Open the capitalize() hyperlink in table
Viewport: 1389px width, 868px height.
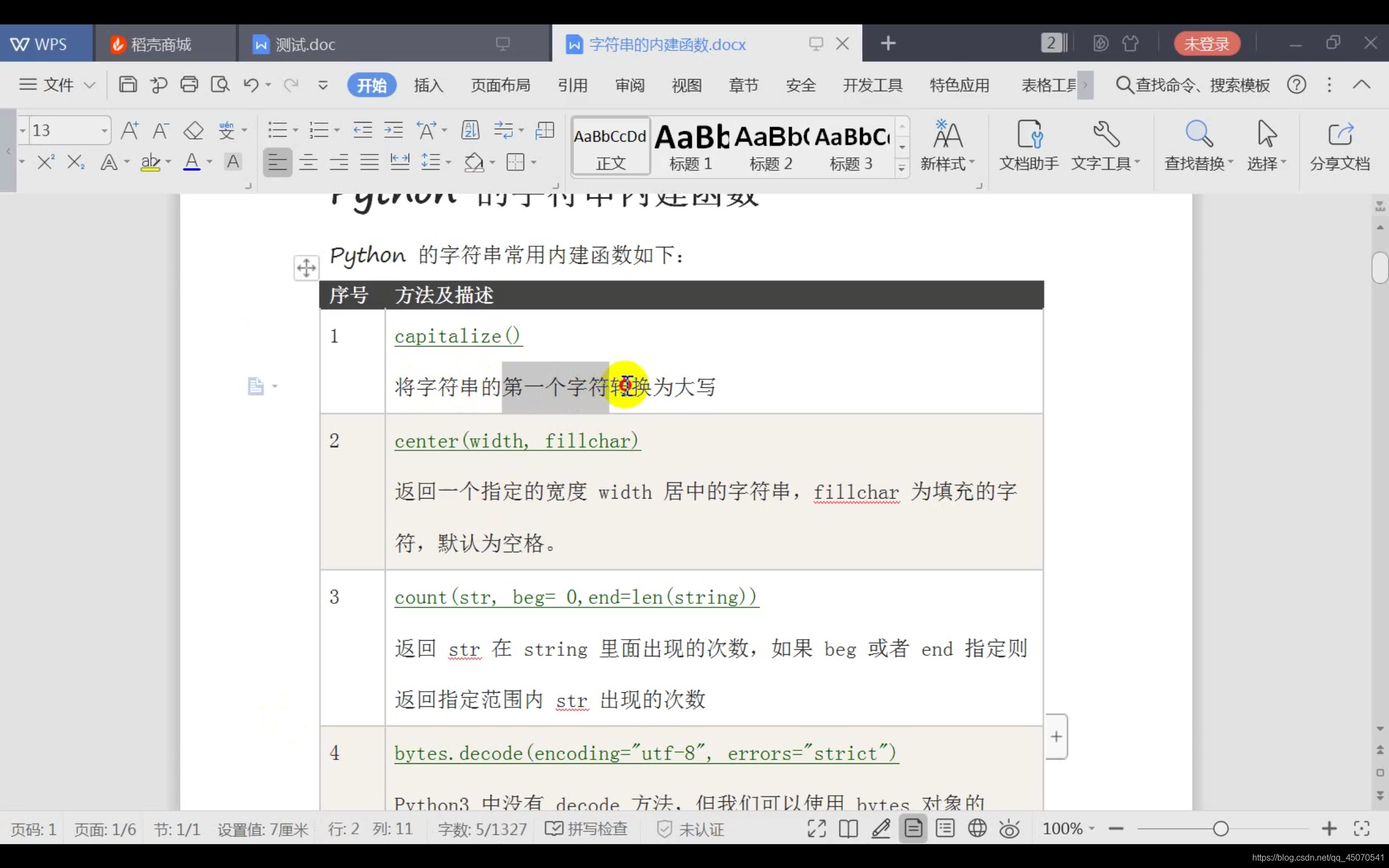click(457, 336)
